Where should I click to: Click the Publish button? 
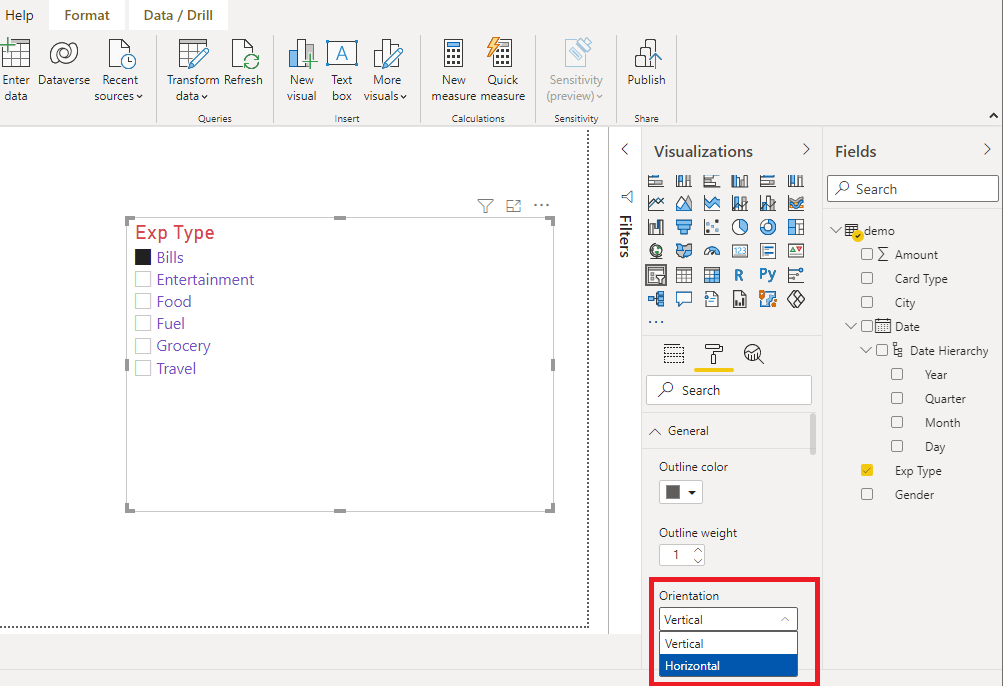pos(645,68)
